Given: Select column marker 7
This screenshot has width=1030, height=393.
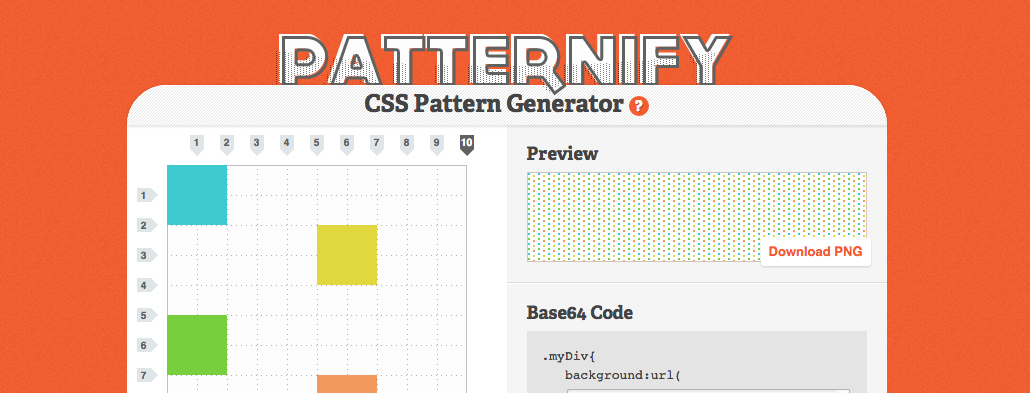Looking at the screenshot, I should 376,145.
